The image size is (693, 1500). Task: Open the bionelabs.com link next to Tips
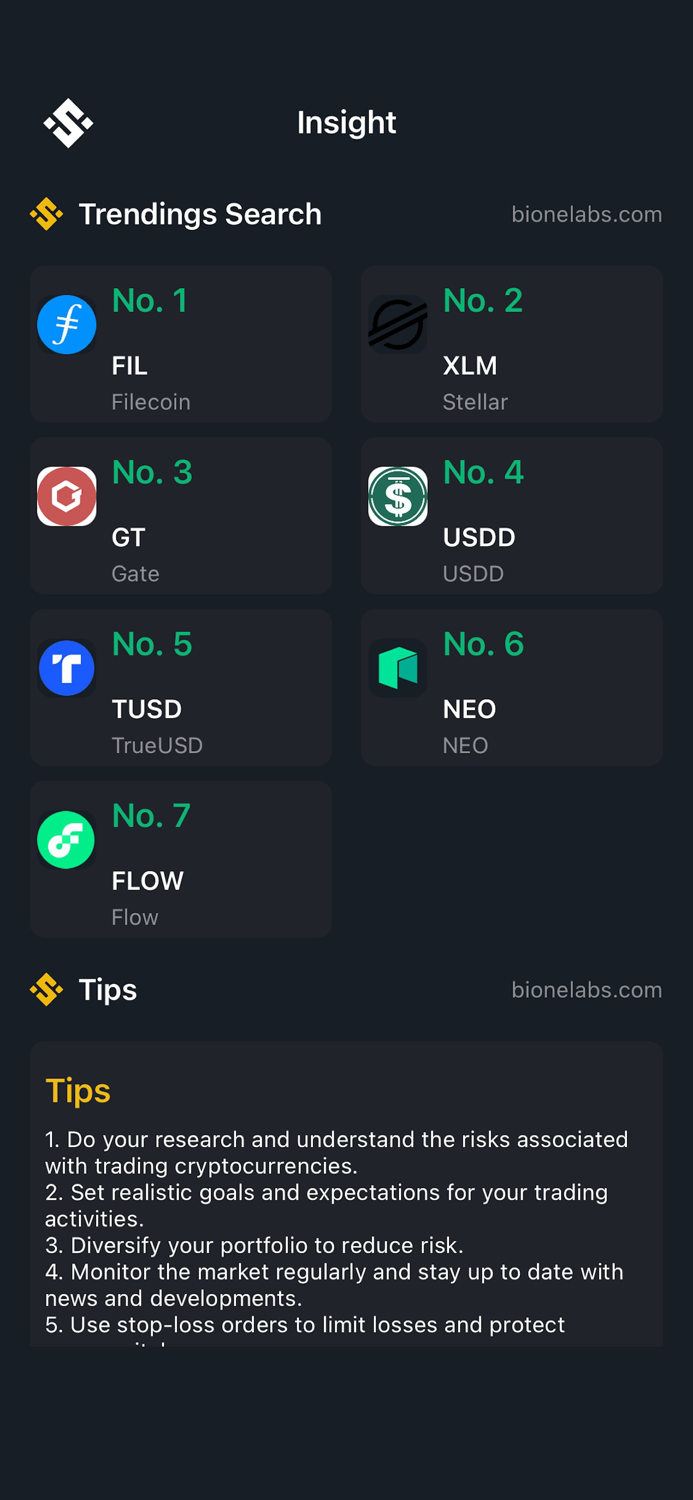click(586, 990)
